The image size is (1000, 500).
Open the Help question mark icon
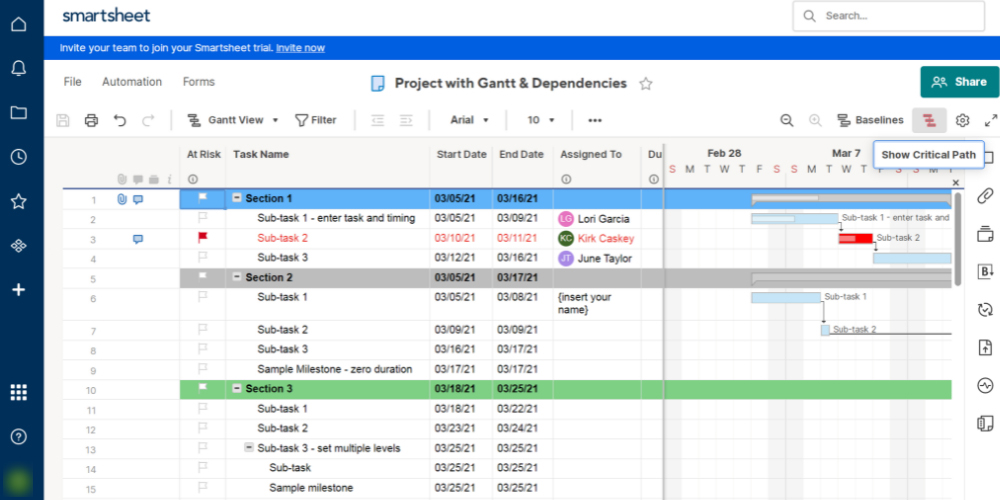tap(19, 437)
